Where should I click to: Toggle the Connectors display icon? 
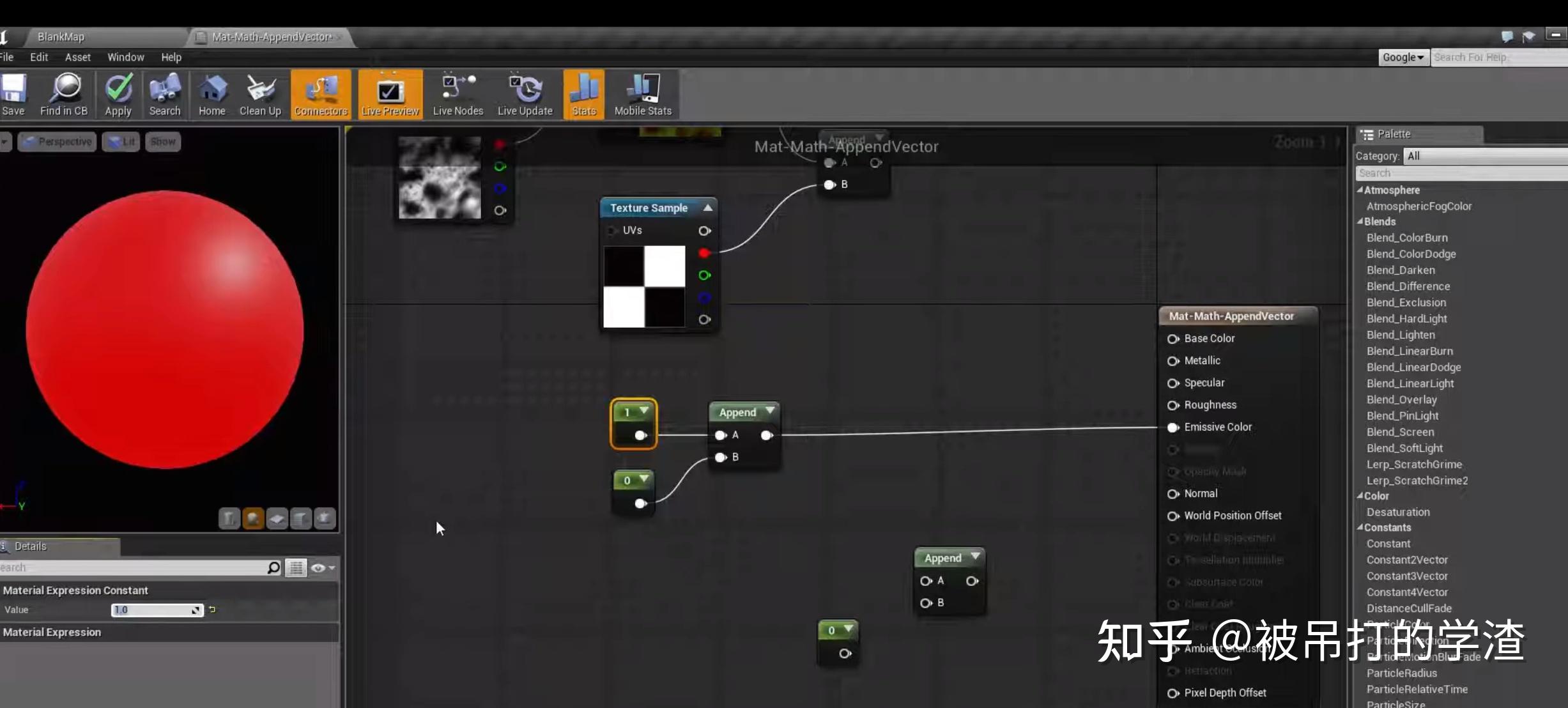click(320, 95)
